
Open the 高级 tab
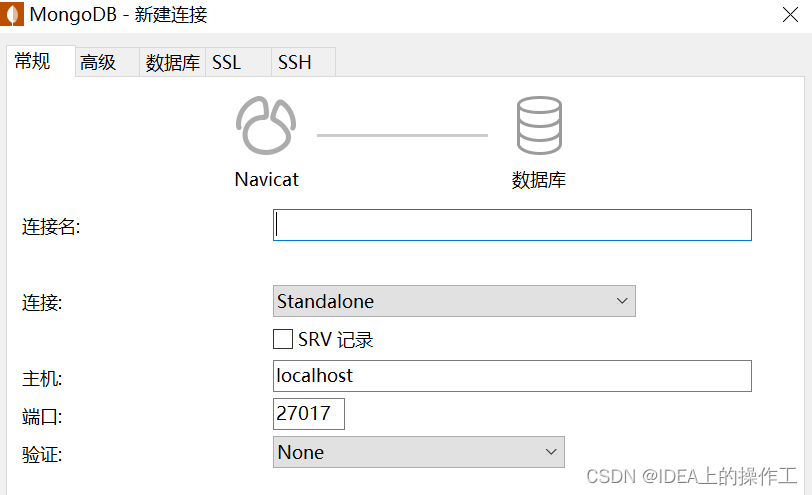click(107, 63)
